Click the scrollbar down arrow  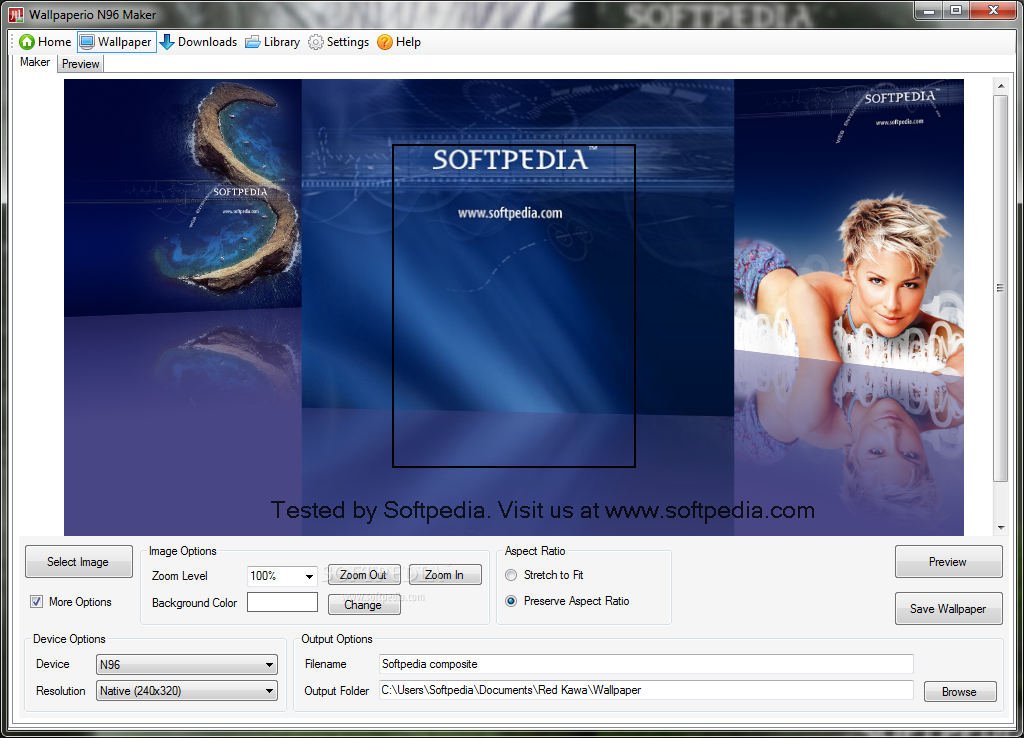[1000, 528]
